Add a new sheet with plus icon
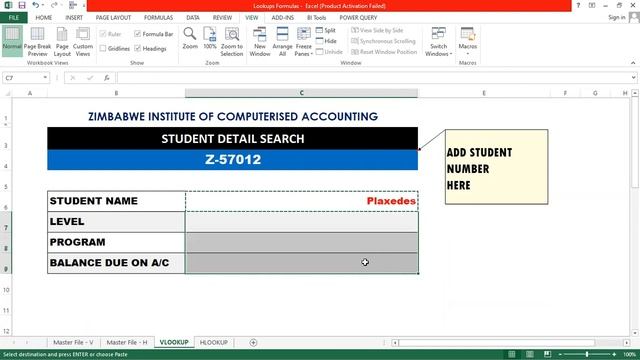 click(x=253, y=342)
